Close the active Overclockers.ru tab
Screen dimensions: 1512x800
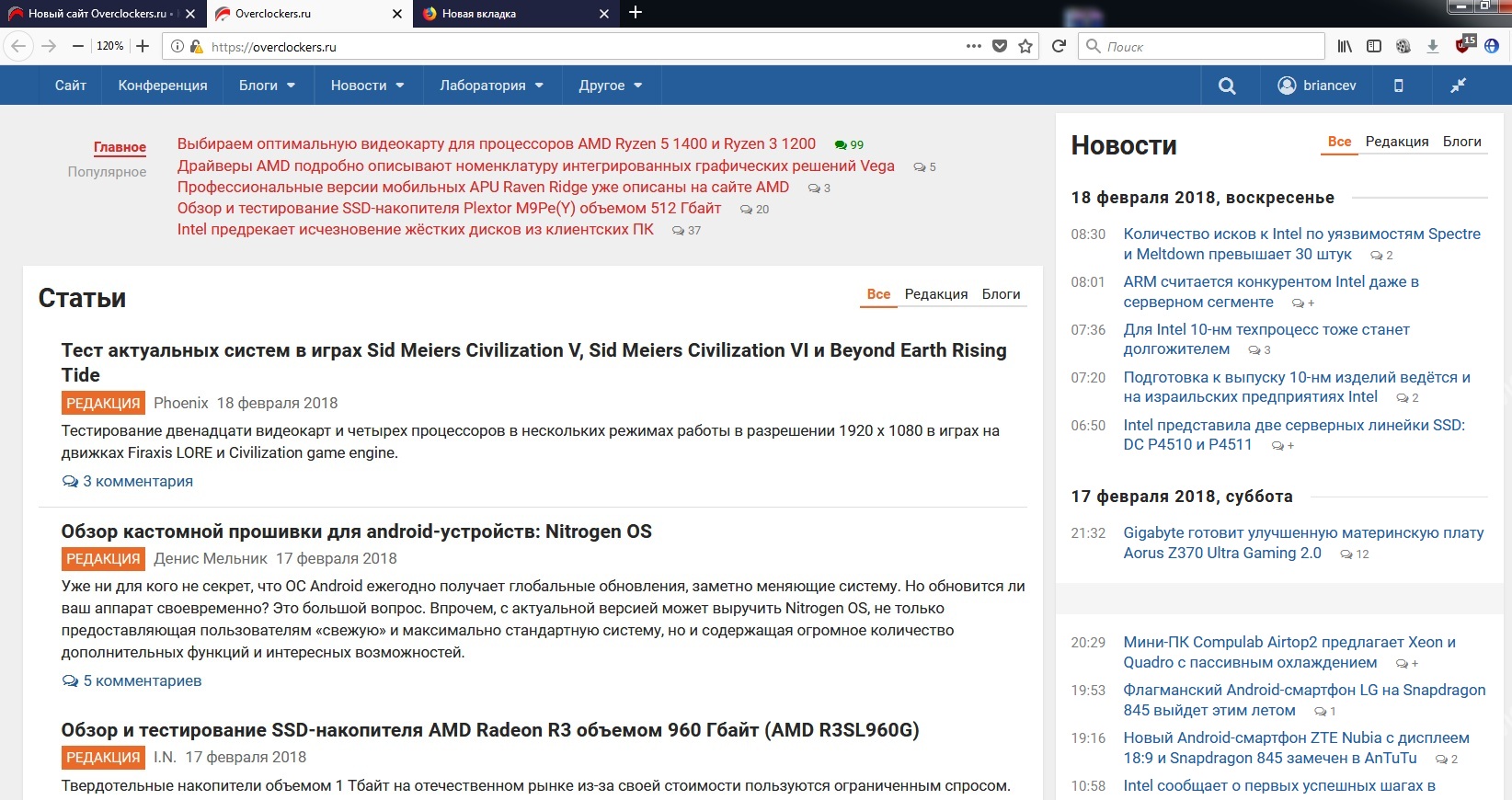click(397, 14)
